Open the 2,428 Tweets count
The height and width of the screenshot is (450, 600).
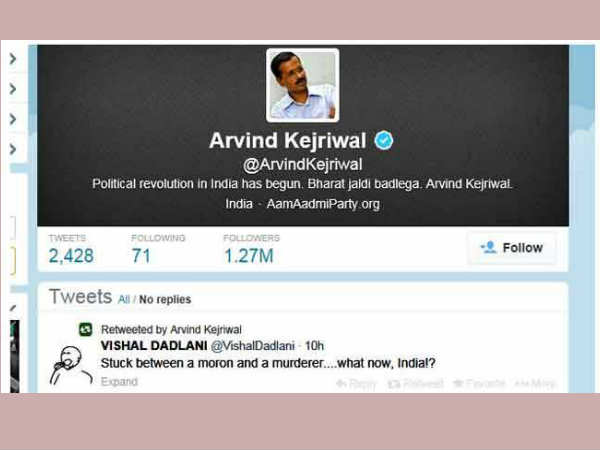71,249
